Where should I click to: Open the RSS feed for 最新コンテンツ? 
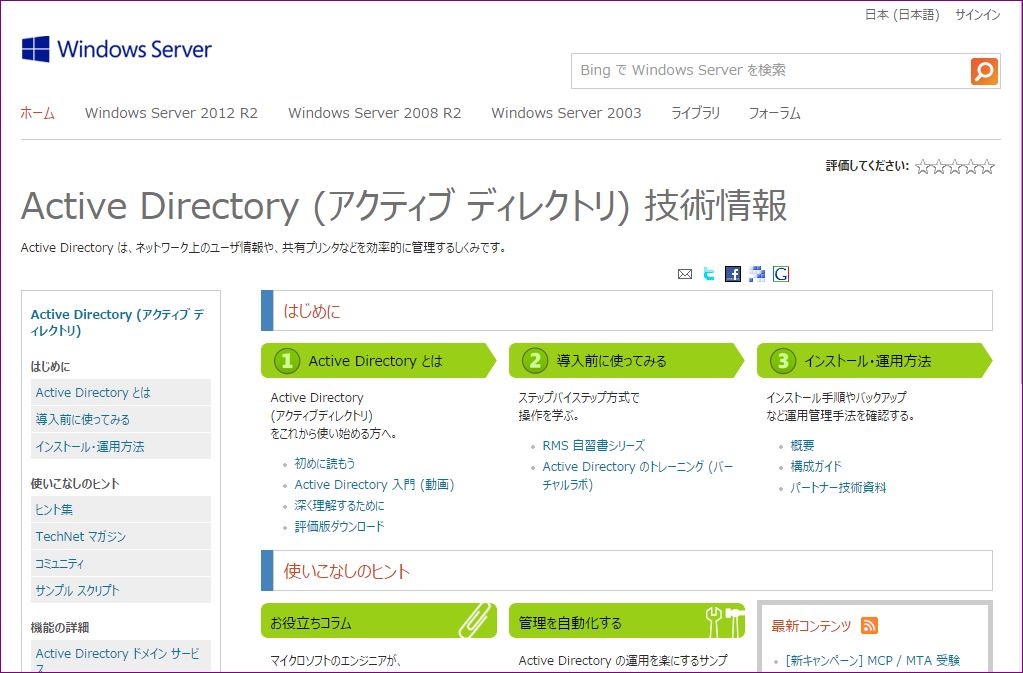[869, 625]
